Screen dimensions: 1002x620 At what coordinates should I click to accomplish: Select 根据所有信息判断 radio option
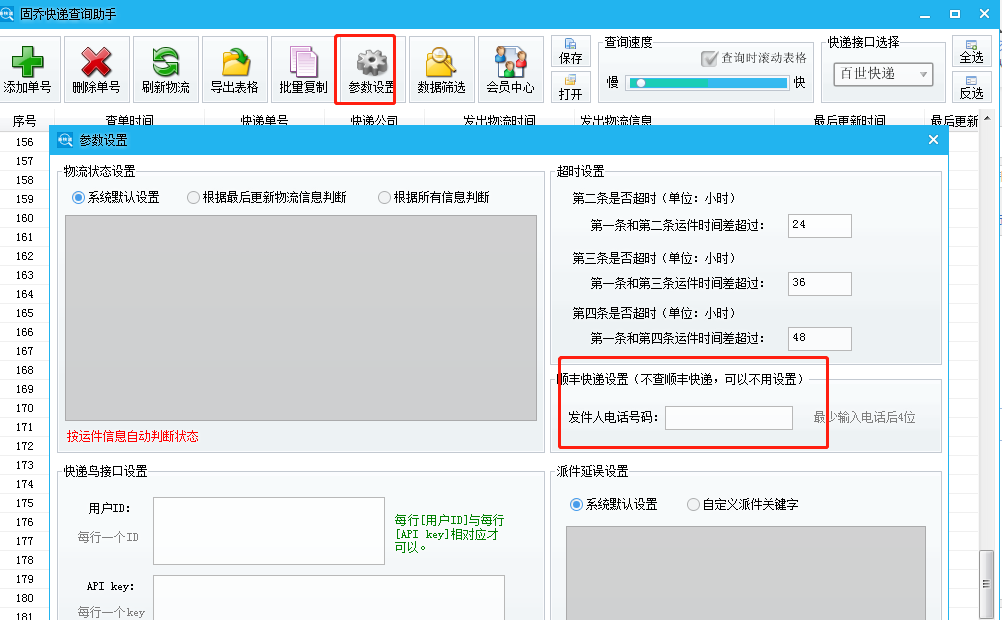385,198
